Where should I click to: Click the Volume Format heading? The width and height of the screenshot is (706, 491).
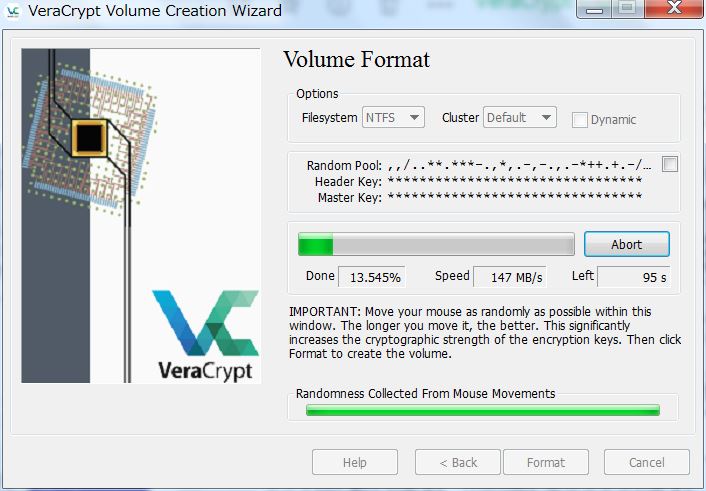tap(357, 60)
